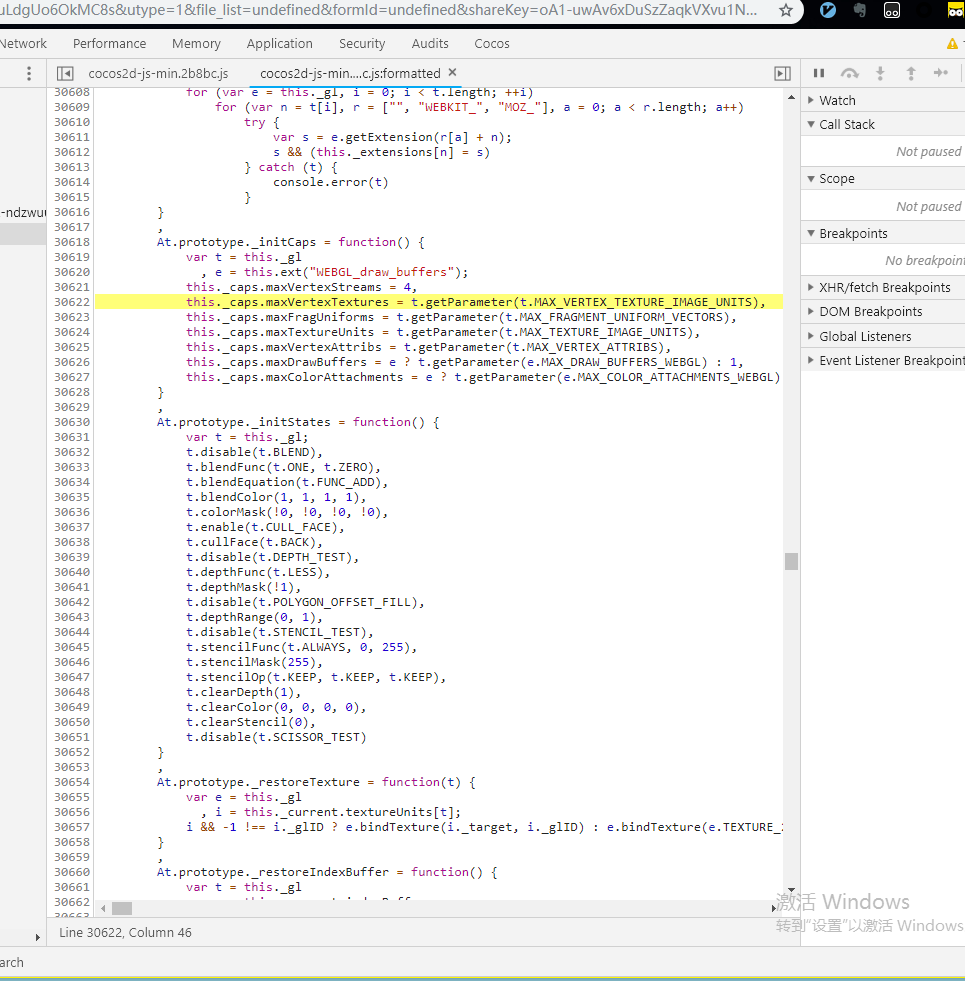This screenshot has height=981, width=965.
Task: Click the horizontal scroll-left arrow
Action: point(103,908)
